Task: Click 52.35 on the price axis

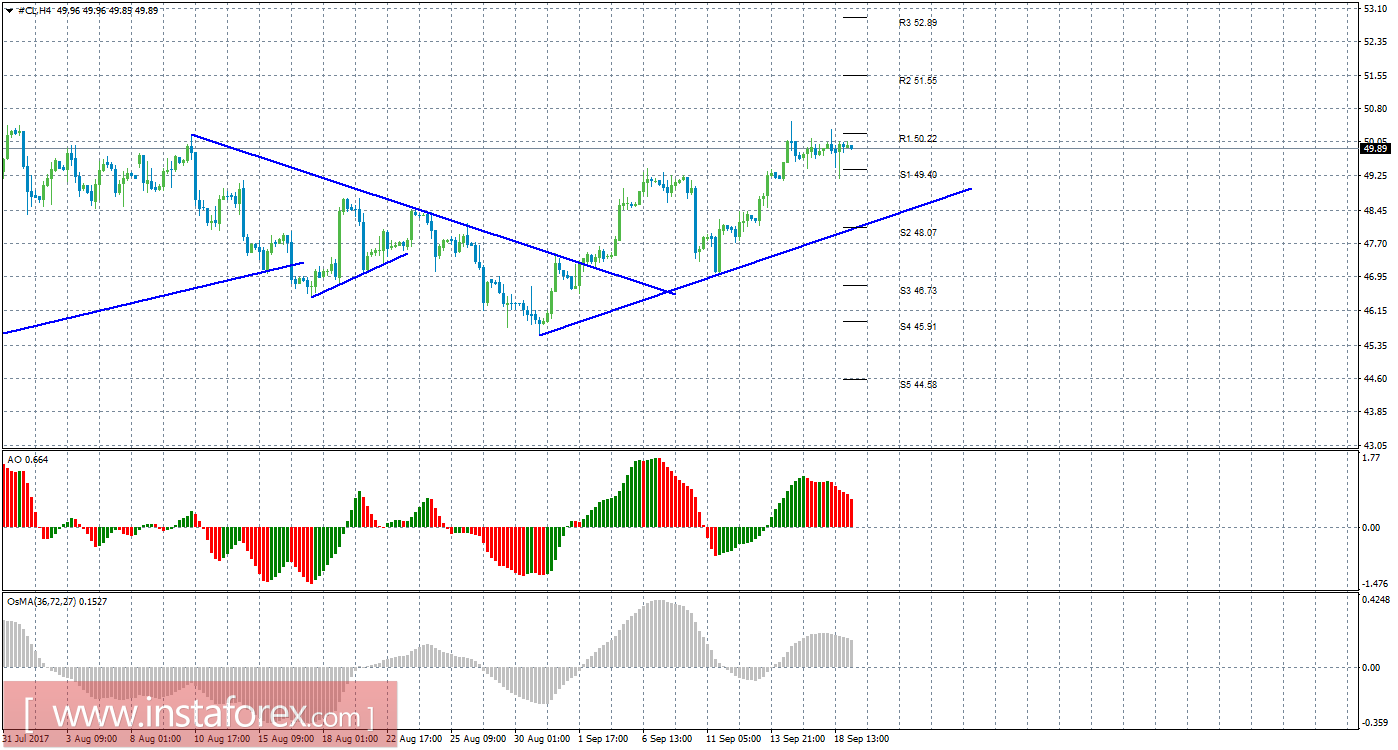Action: click(1375, 41)
